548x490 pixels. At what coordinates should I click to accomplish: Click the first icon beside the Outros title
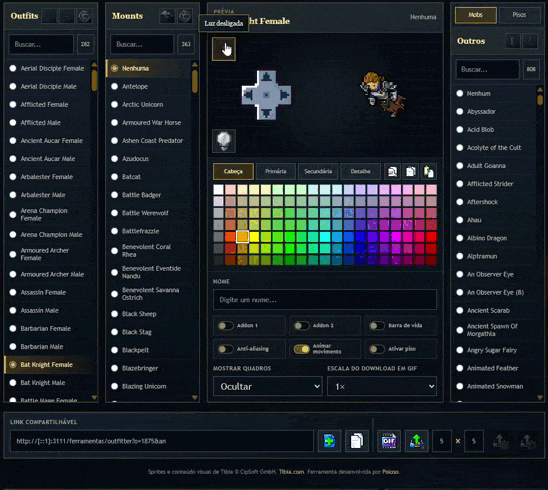(x=512, y=41)
